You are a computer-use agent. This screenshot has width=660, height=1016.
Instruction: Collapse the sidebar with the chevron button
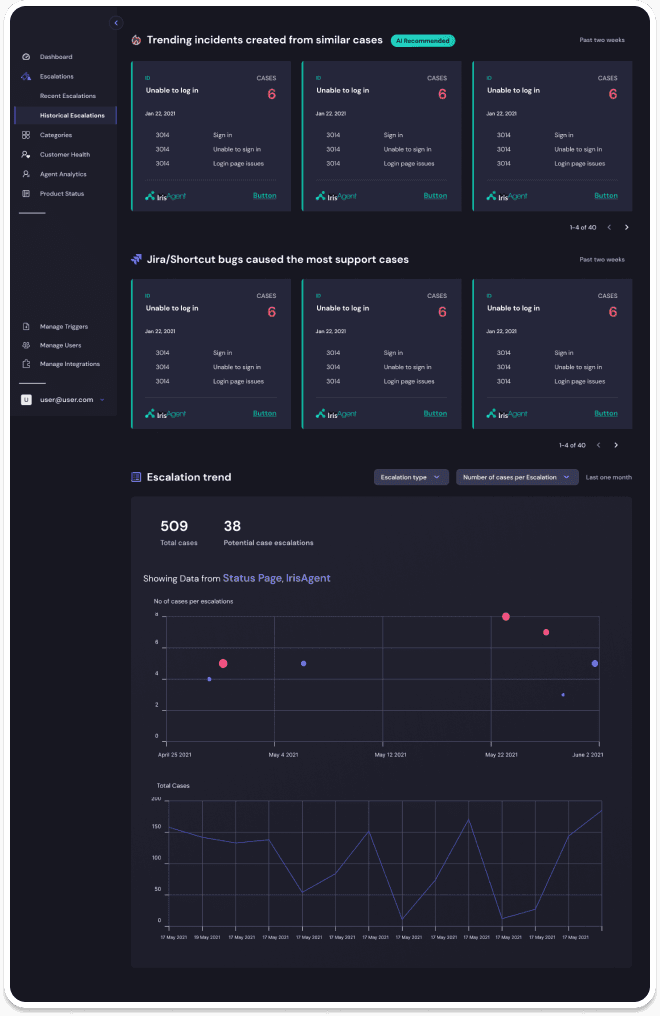116,23
